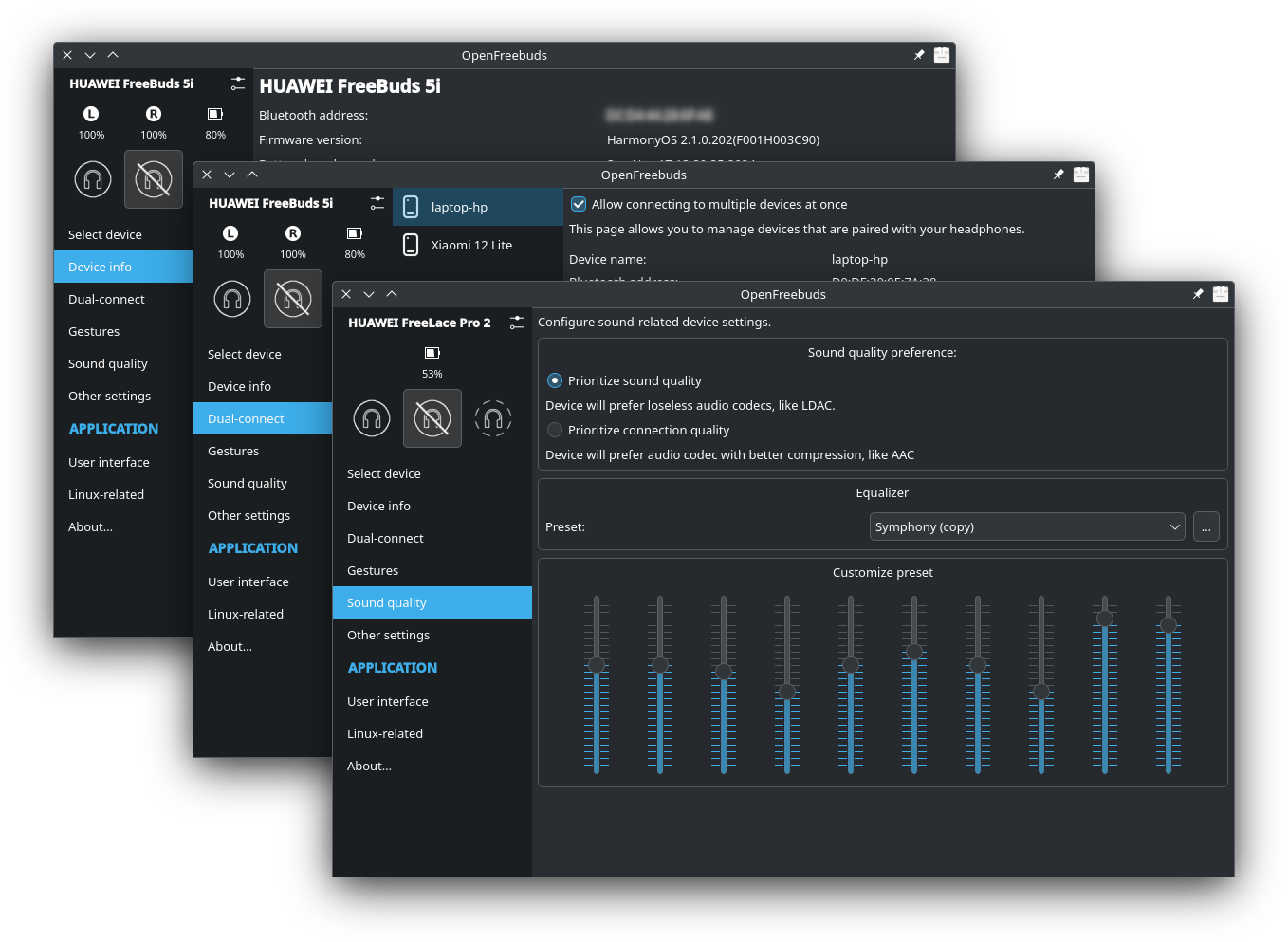The height and width of the screenshot is (942, 1288).
Task: Click the headphone icon in back window
Action: [x=93, y=179]
